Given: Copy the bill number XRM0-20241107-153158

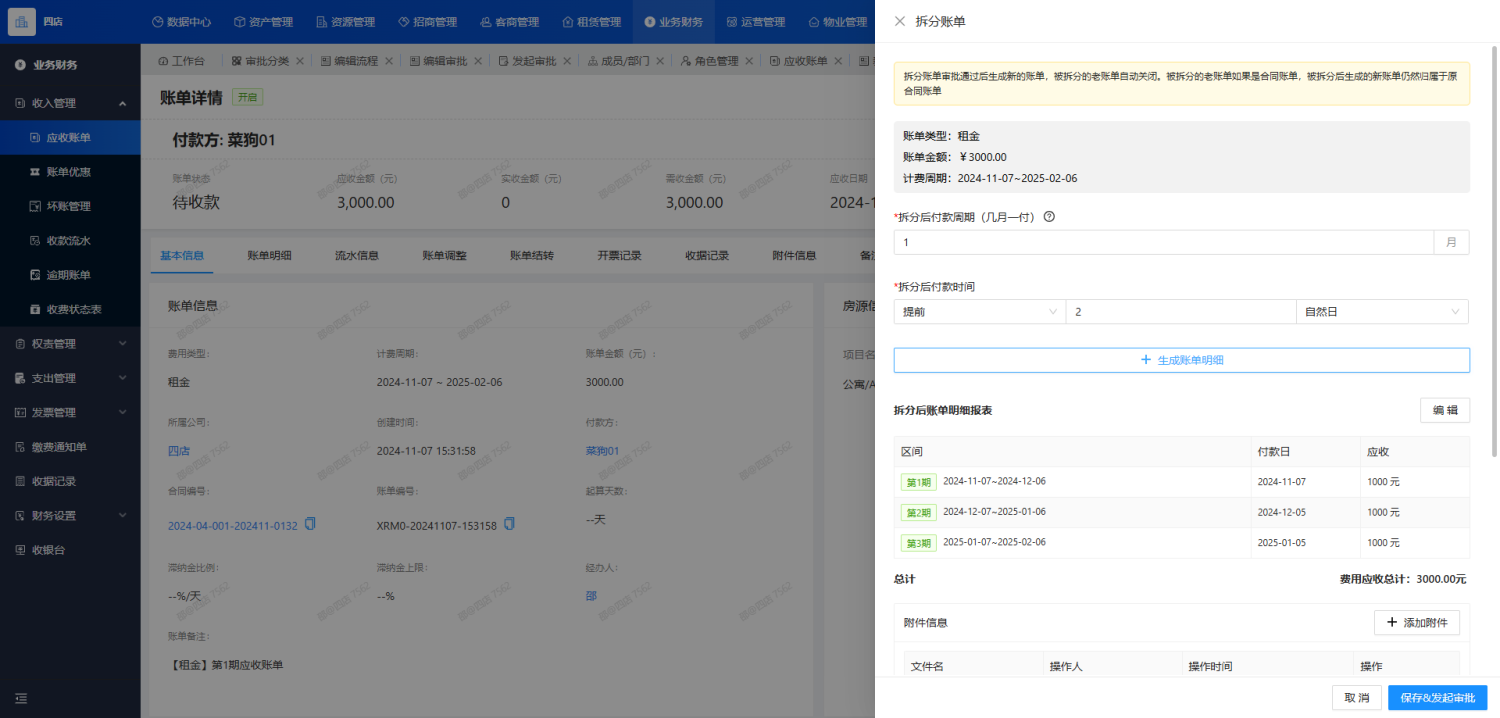Looking at the screenshot, I should 510,524.
